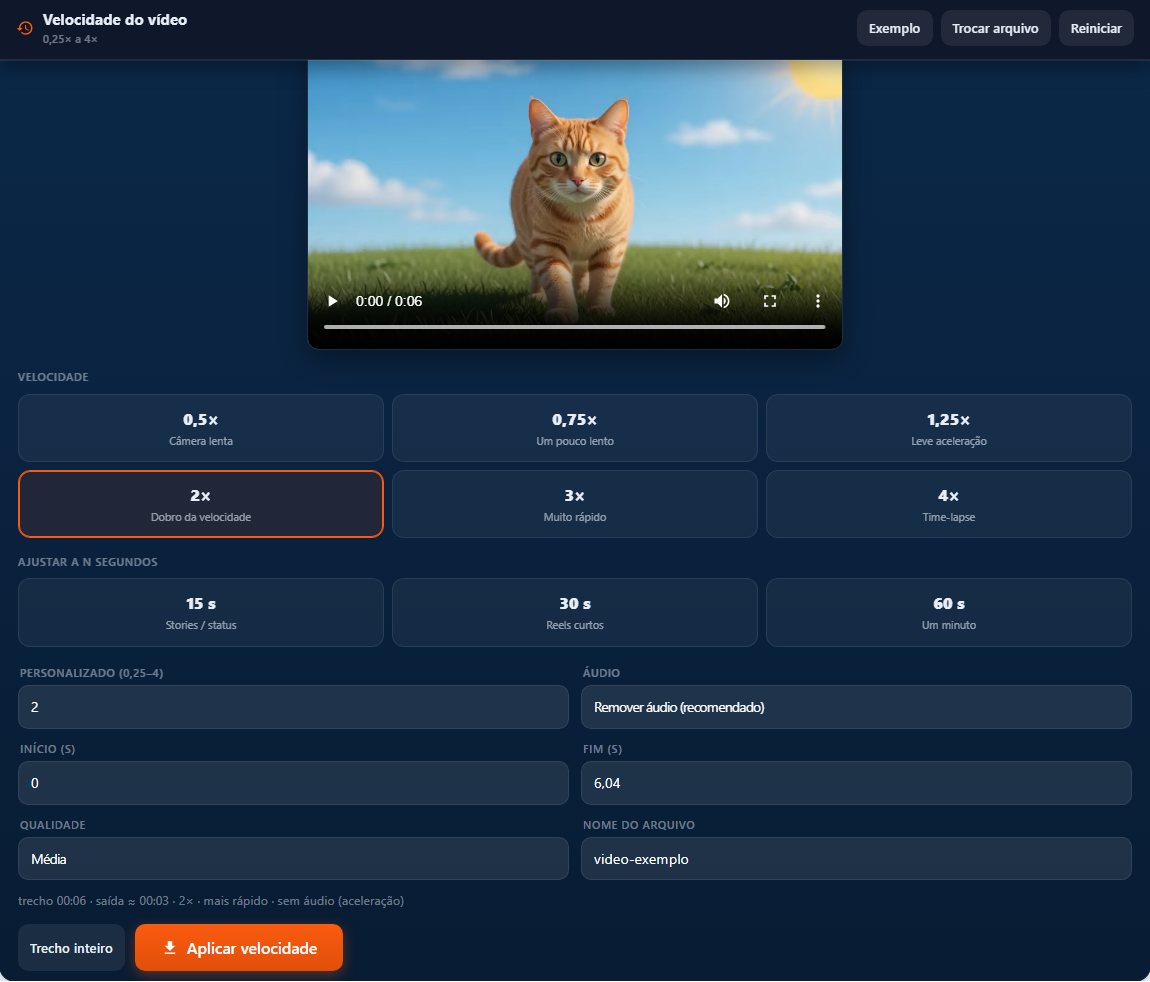Click Trocar arquivo button

pyautogui.click(x=995, y=28)
